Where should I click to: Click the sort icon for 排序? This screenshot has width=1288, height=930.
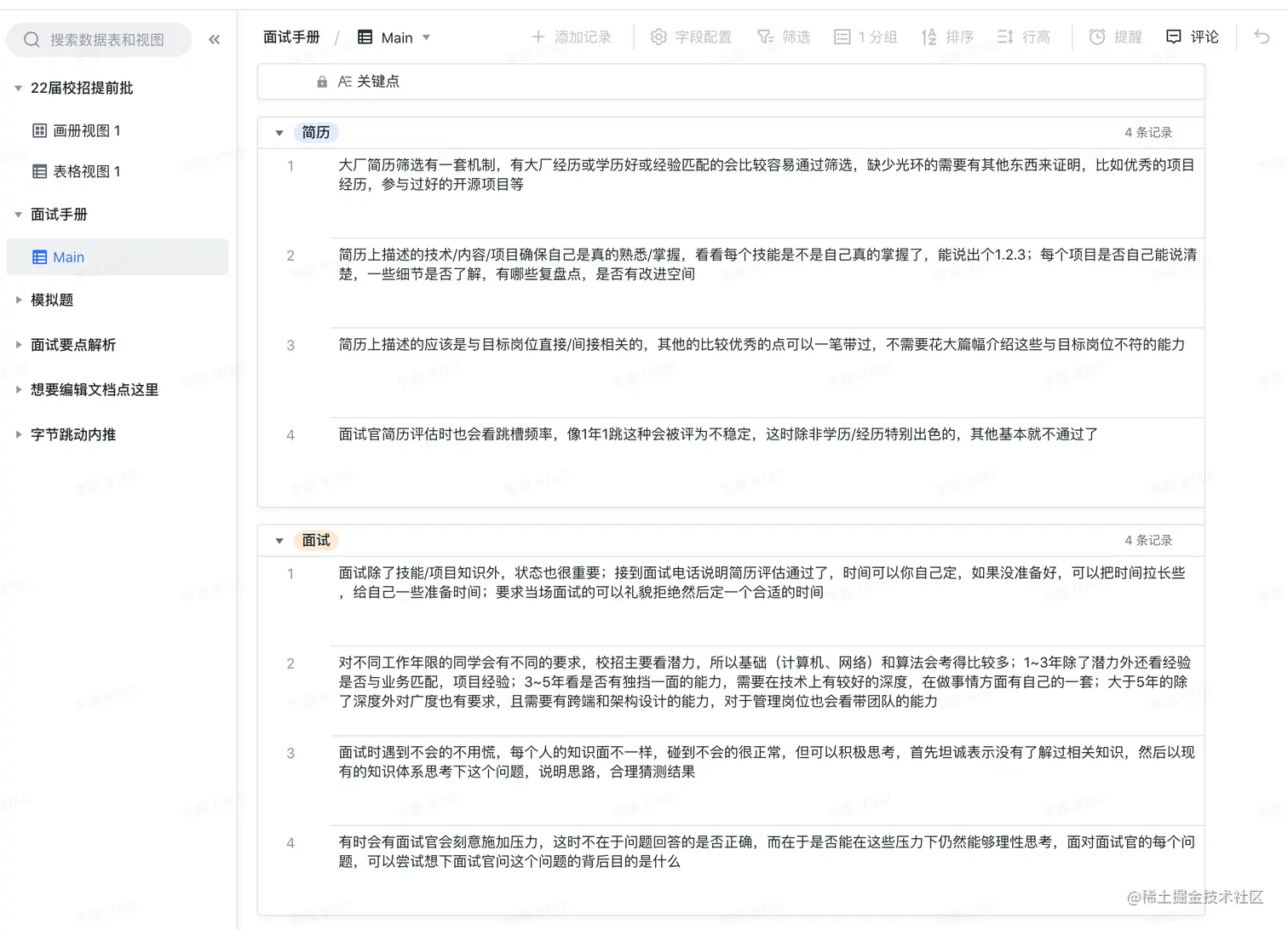[x=929, y=37]
